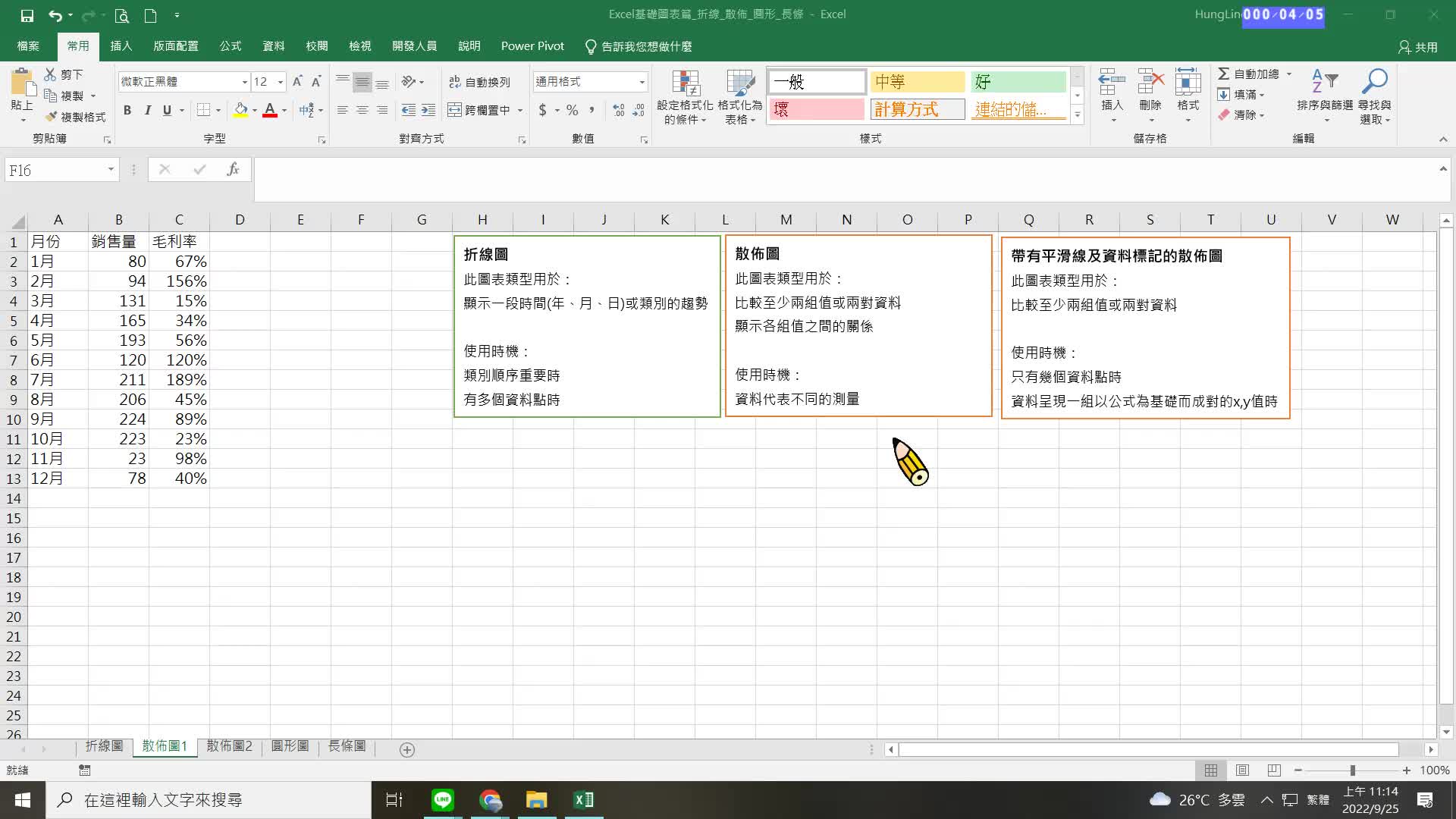Toggle align left
This screenshot has width=1456, height=819.
click(x=343, y=110)
